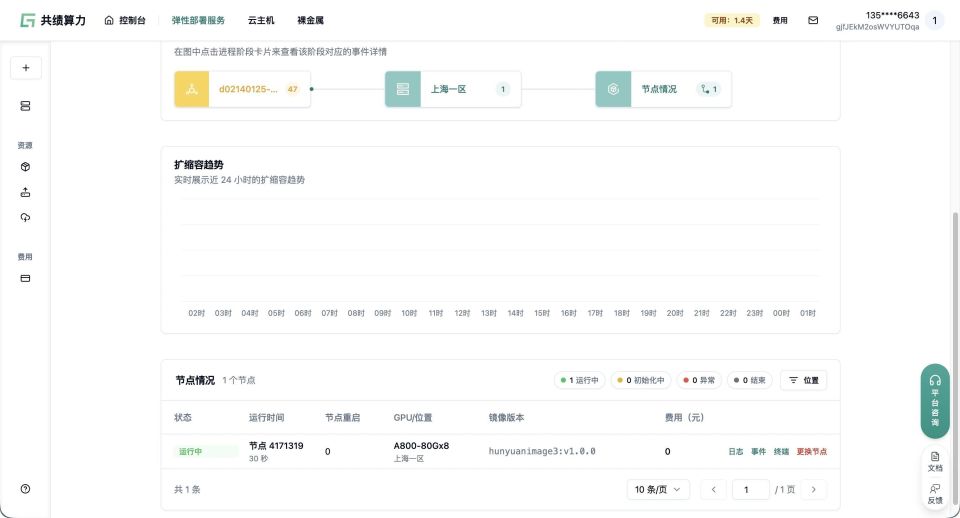
Task: Switch to 弹性部署服务 tab
Action: click(x=198, y=20)
